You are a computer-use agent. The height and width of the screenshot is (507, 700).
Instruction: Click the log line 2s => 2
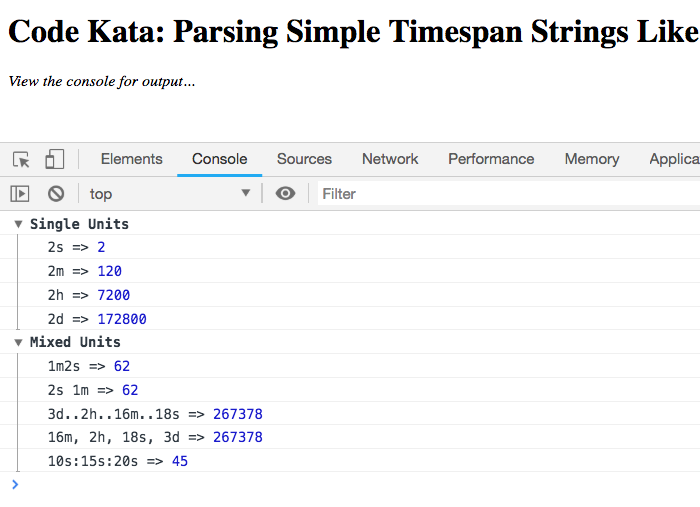click(350, 247)
